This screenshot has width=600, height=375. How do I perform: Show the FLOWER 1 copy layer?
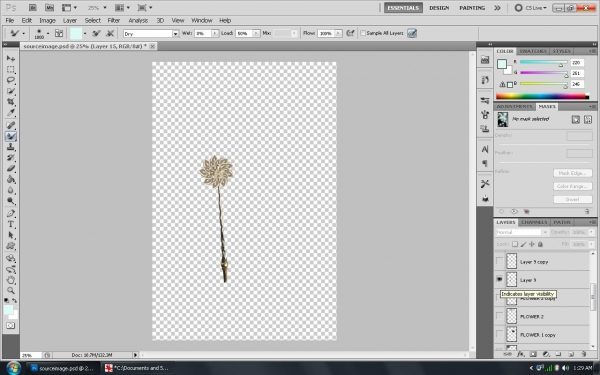[x=499, y=334]
